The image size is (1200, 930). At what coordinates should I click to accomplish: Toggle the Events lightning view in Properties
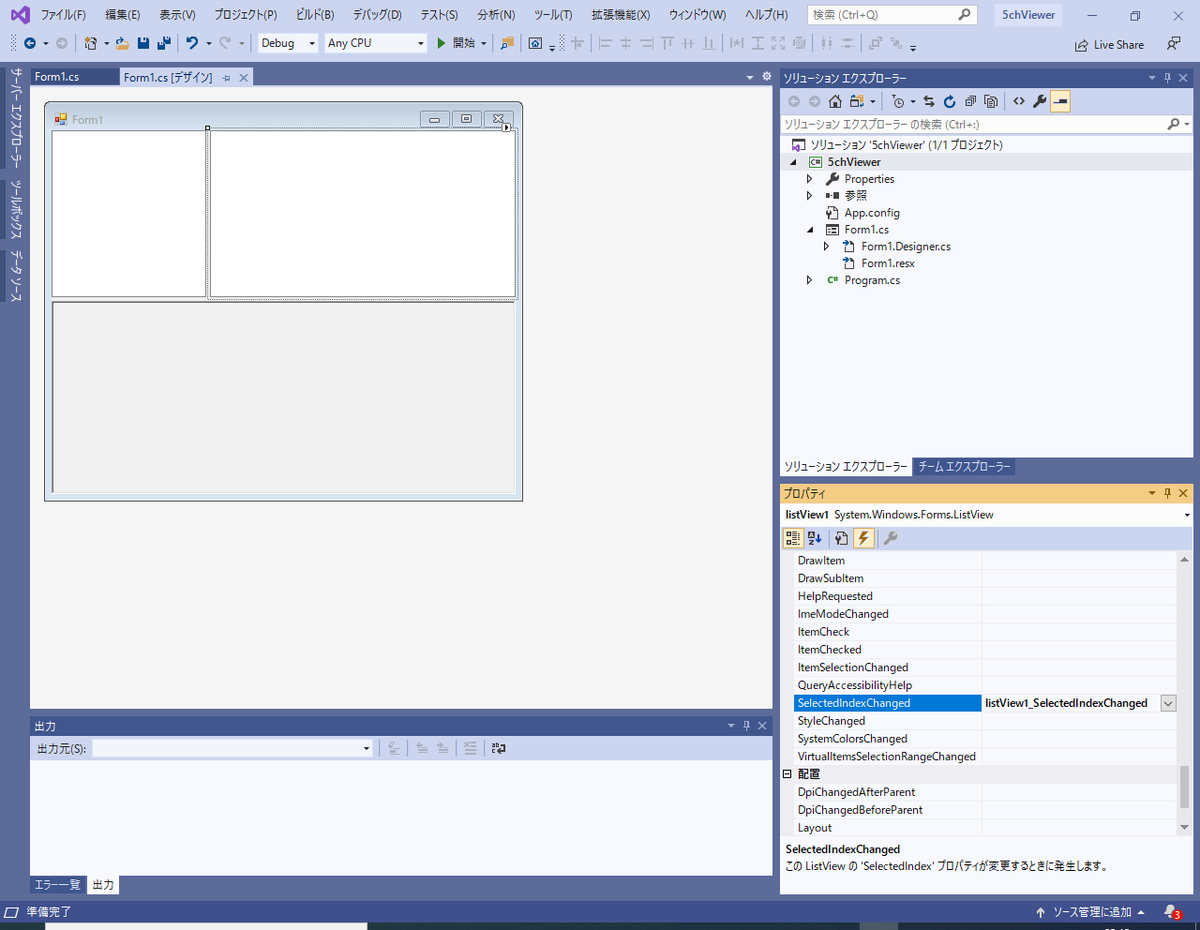click(864, 538)
